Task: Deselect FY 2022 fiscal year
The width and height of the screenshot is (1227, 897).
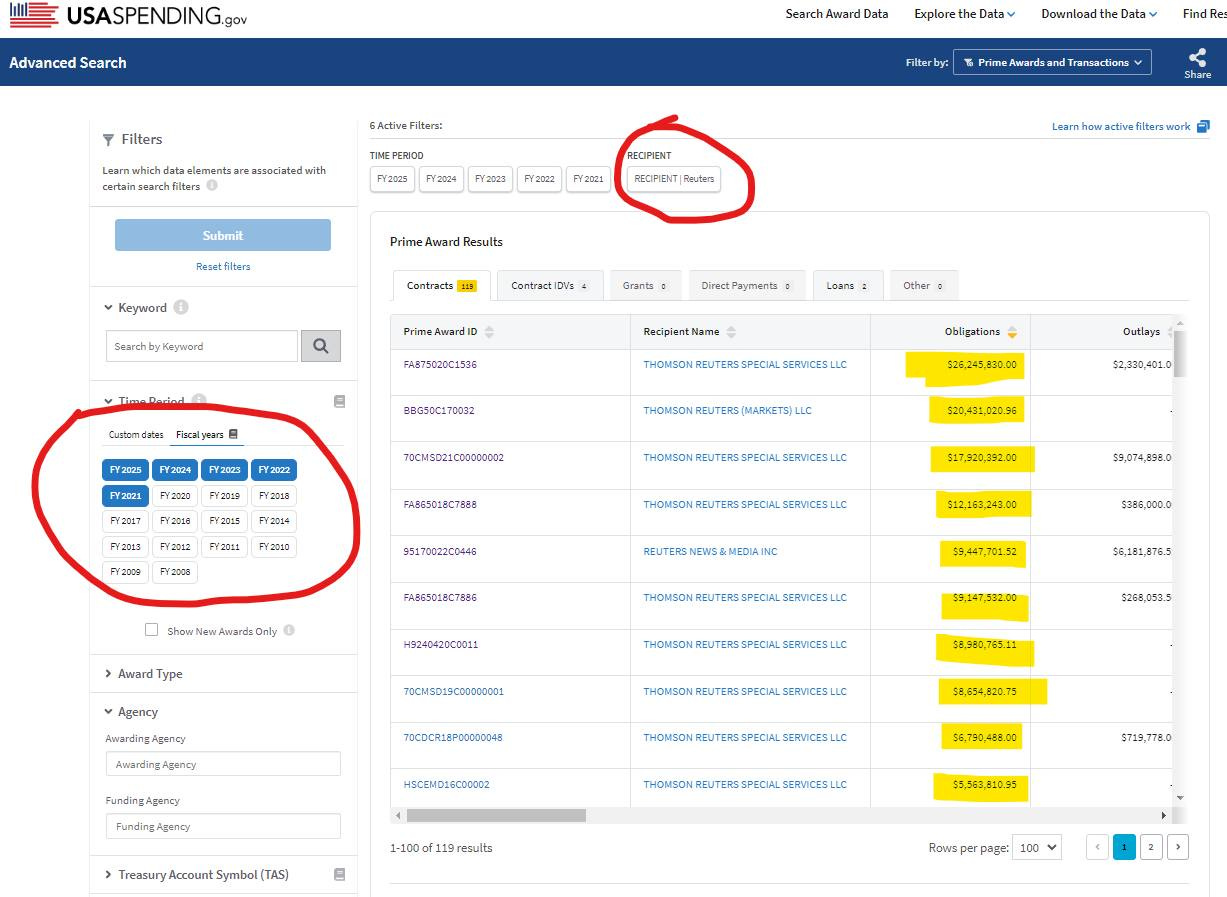Action: [x=274, y=470]
